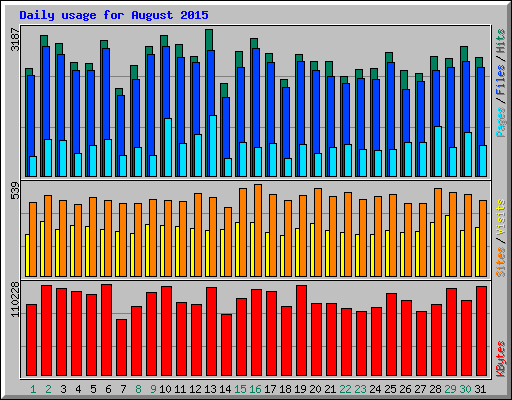Select day 12 on the date axis
The height and width of the screenshot is (400, 512).
click(x=195, y=389)
